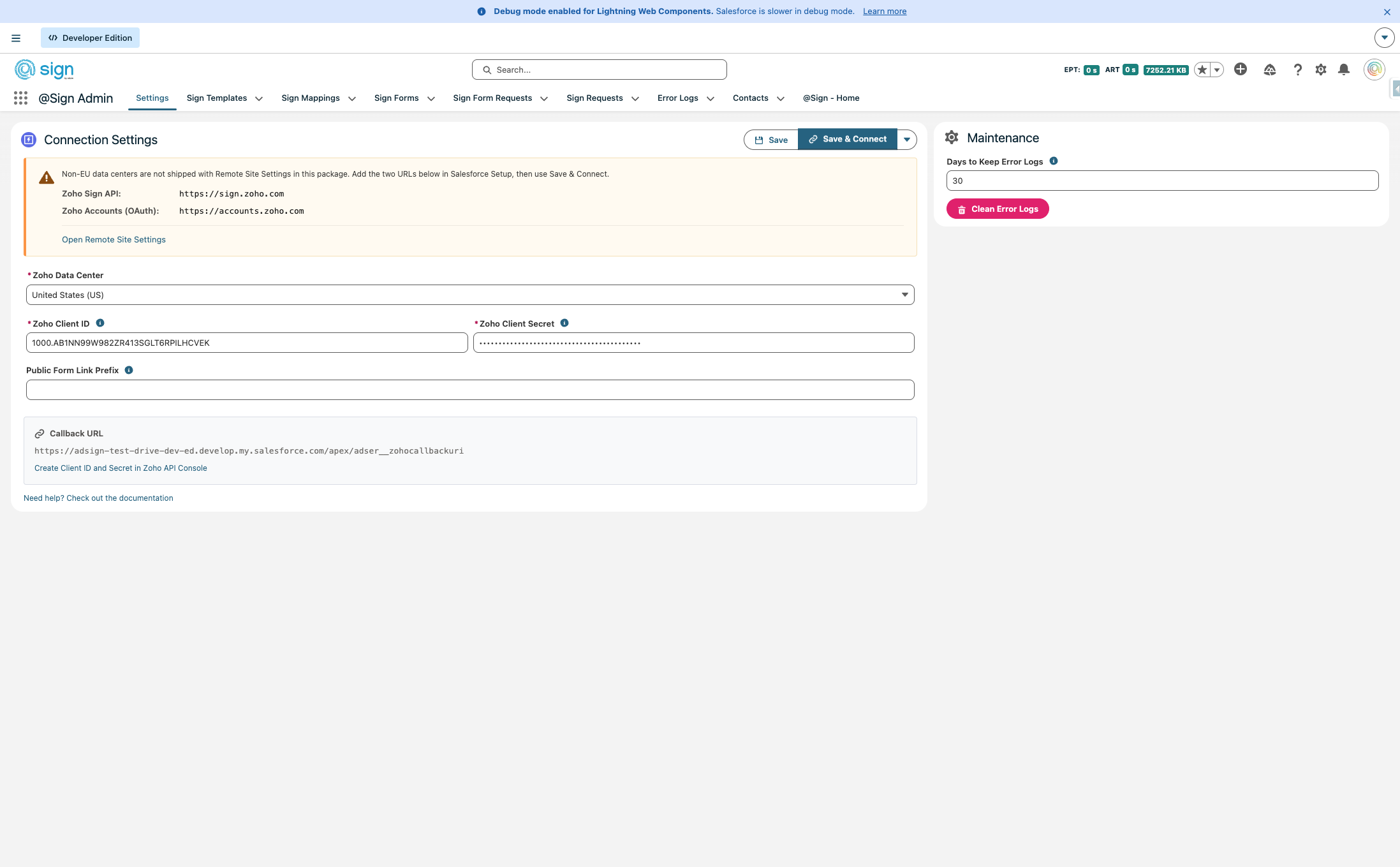Open the @Sign - Home tab

830,98
